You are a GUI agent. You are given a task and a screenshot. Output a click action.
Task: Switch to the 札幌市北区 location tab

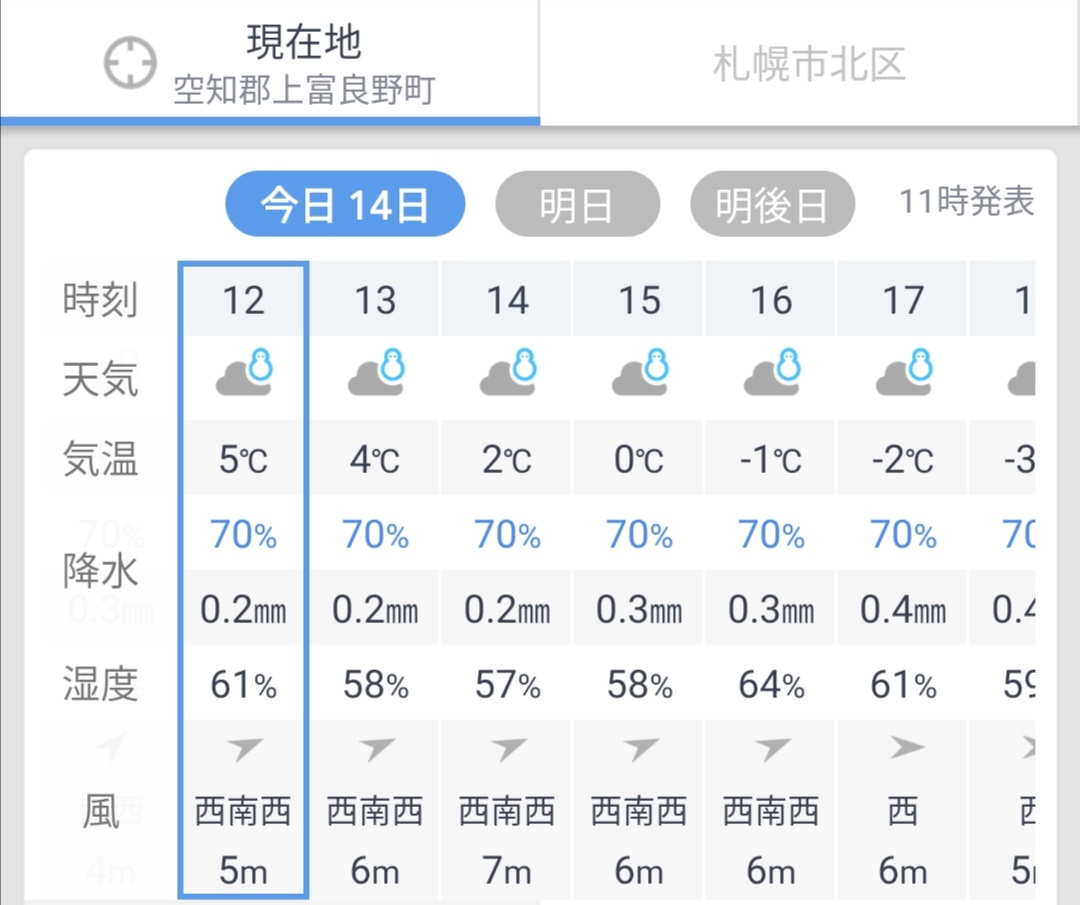pyautogui.click(x=809, y=63)
